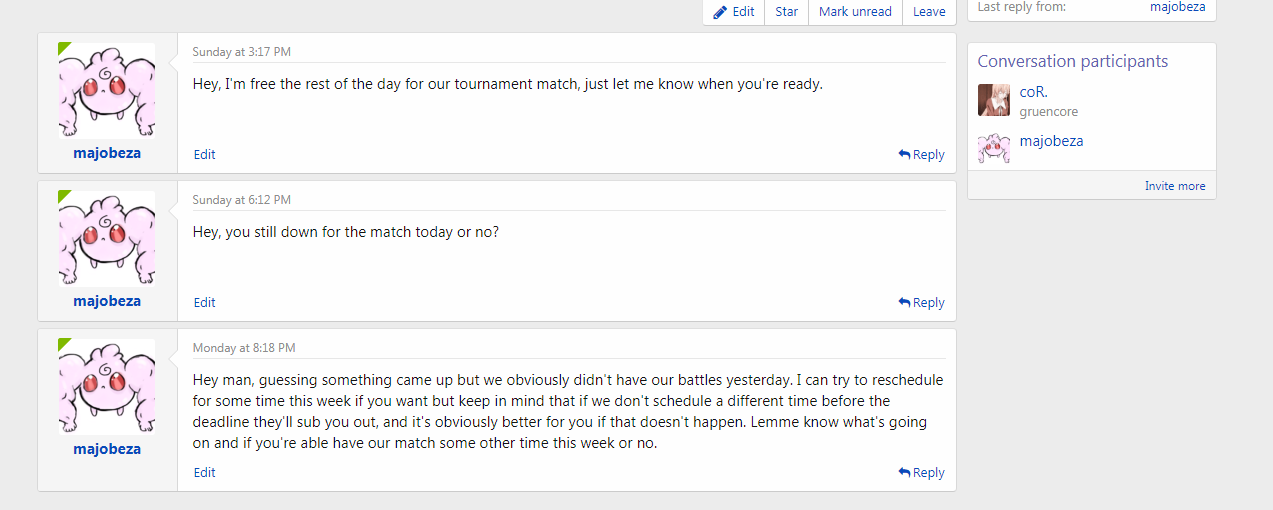Leave the conversation
This screenshot has height=510, width=1273.
(x=929, y=12)
